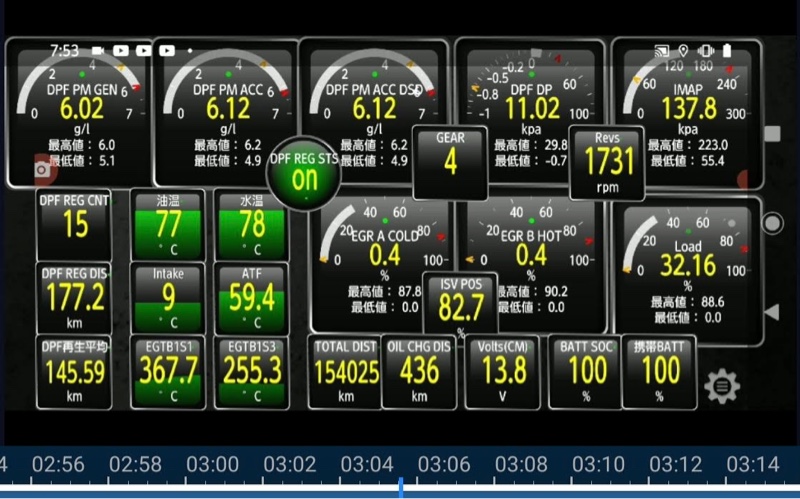
Task: Tap the Android recents square button
Action: (x=772, y=134)
